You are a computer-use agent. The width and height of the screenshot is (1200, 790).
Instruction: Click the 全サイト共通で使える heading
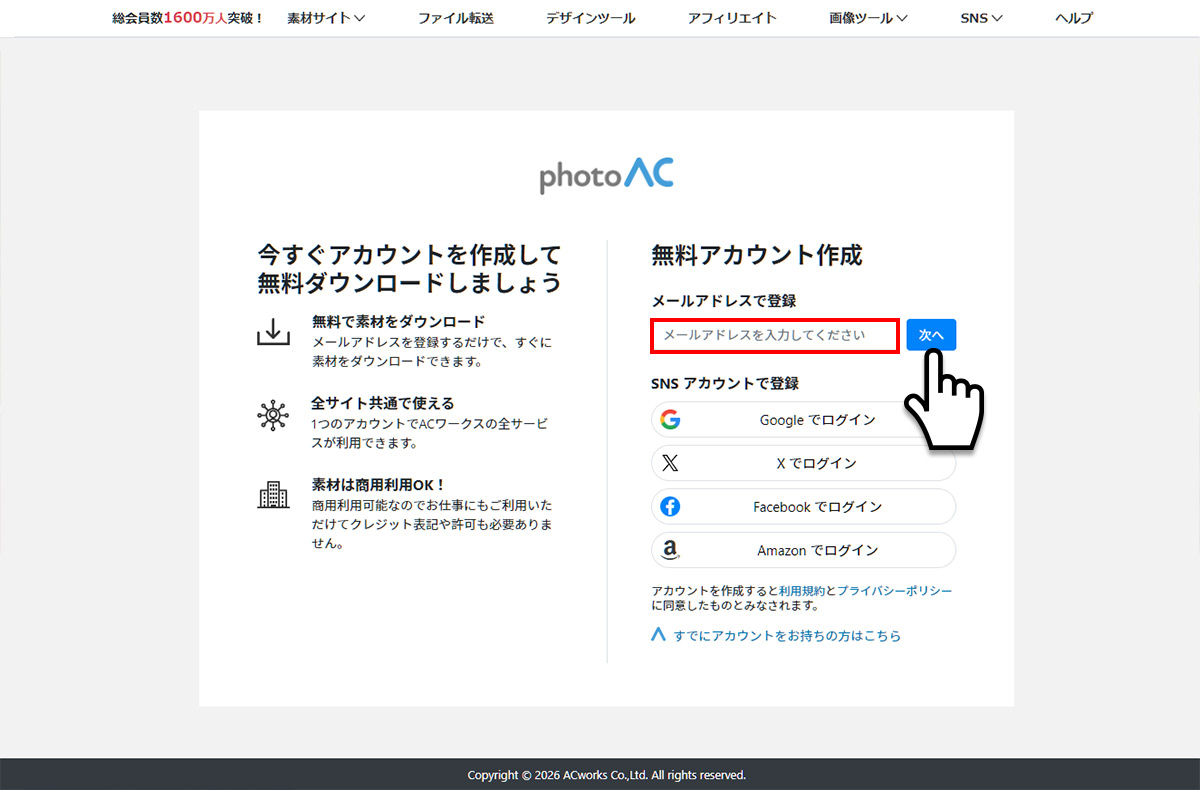tap(383, 403)
